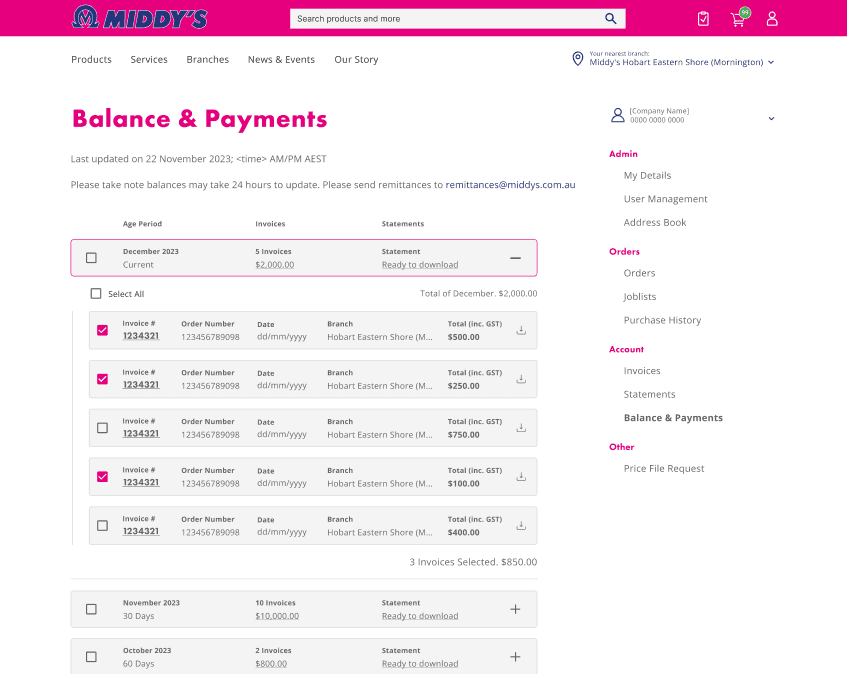
Task: Open the shopping cart icon
Action: click(x=738, y=19)
